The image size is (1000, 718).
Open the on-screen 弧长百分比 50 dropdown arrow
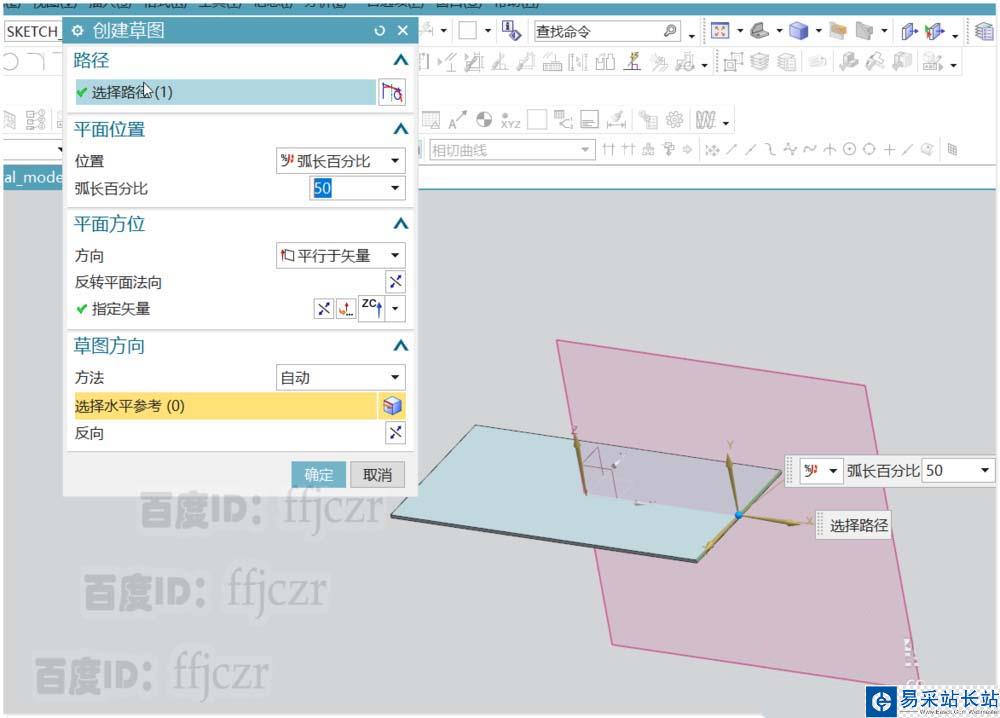(x=985, y=471)
